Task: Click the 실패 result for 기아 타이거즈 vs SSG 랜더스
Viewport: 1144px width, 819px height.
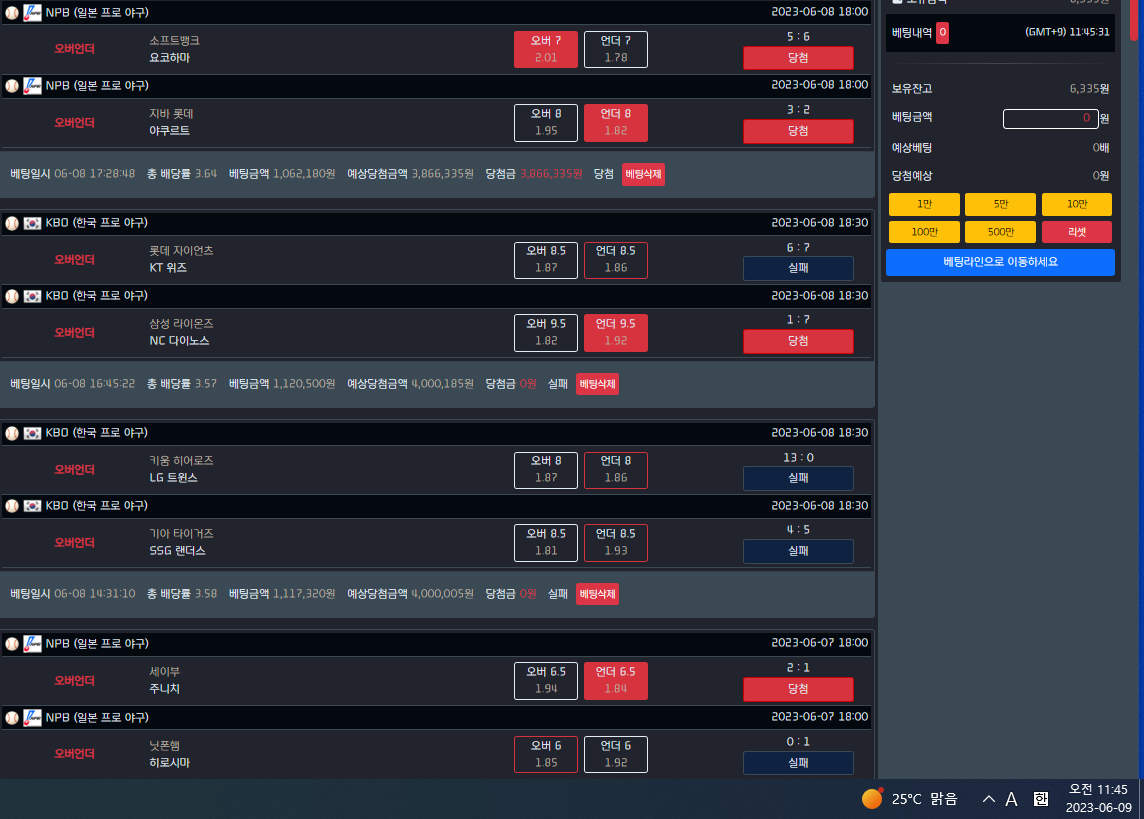Action: click(x=798, y=551)
